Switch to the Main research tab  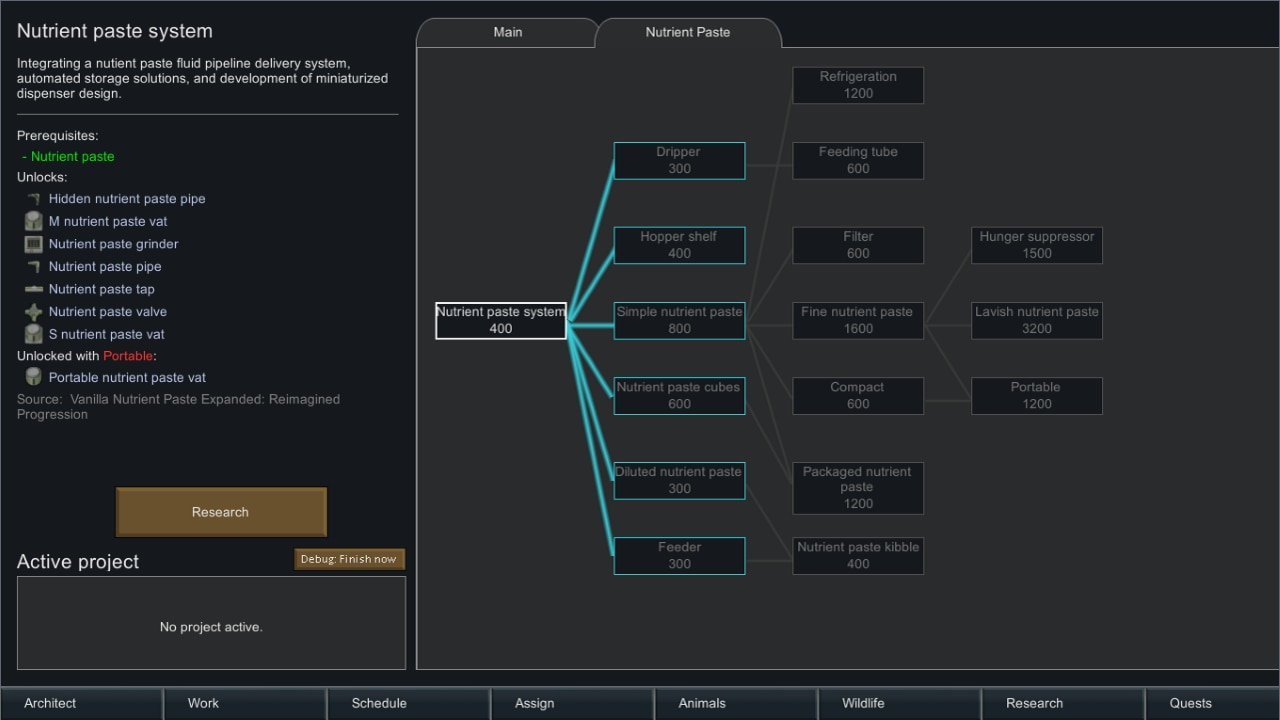(507, 33)
